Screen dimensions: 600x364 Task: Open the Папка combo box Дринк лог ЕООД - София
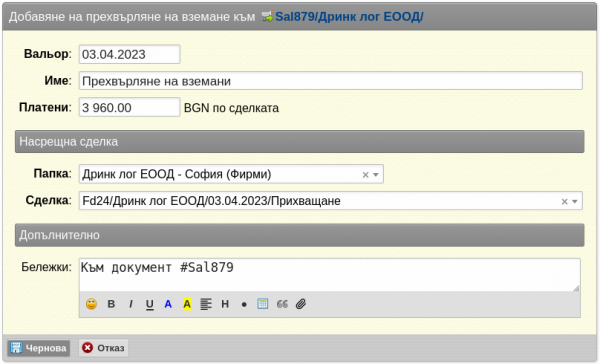pos(231,174)
